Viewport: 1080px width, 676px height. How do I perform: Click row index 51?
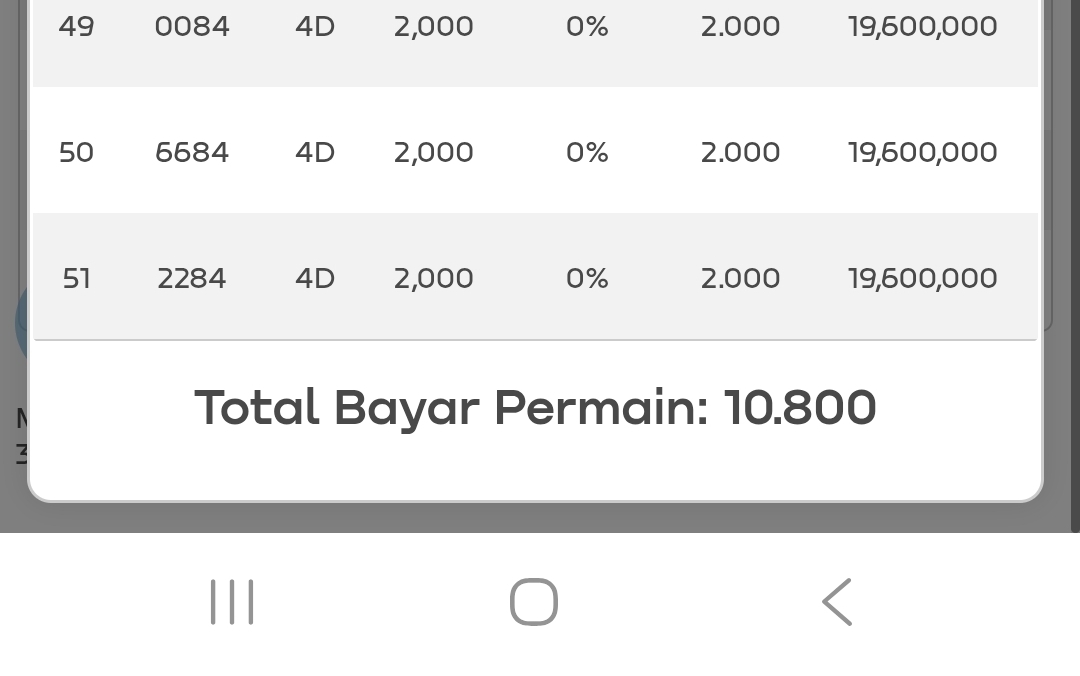[76, 279]
